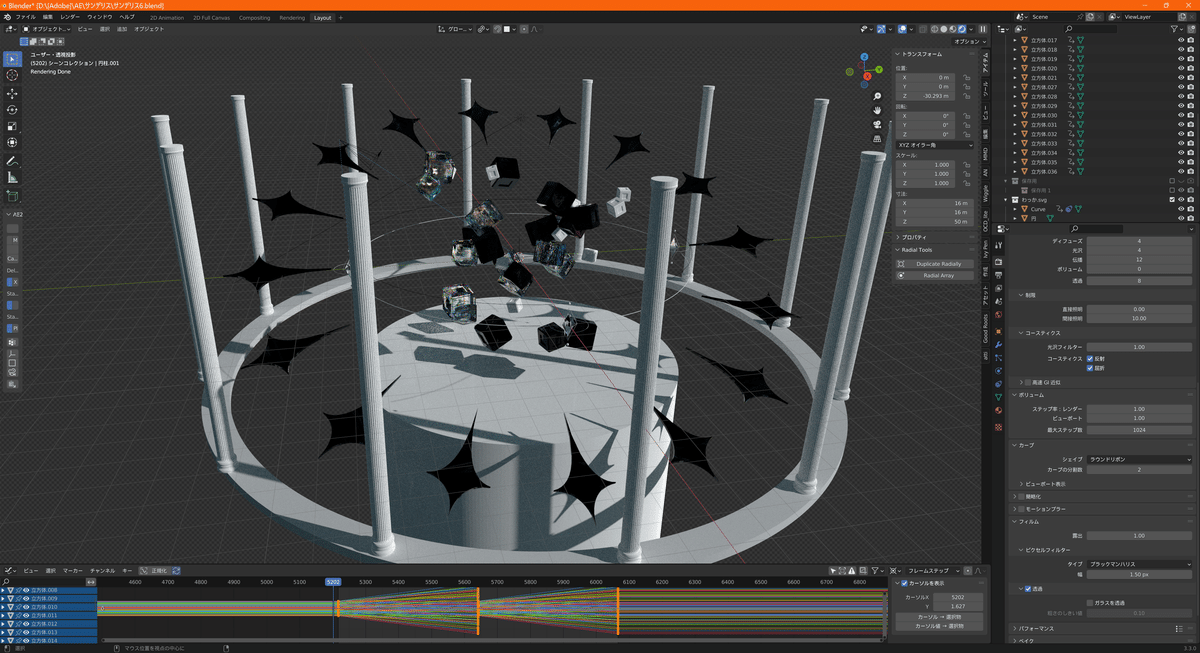Collapse the トランスフォーム panel
This screenshot has height=653, width=1200.
(898, 54)
